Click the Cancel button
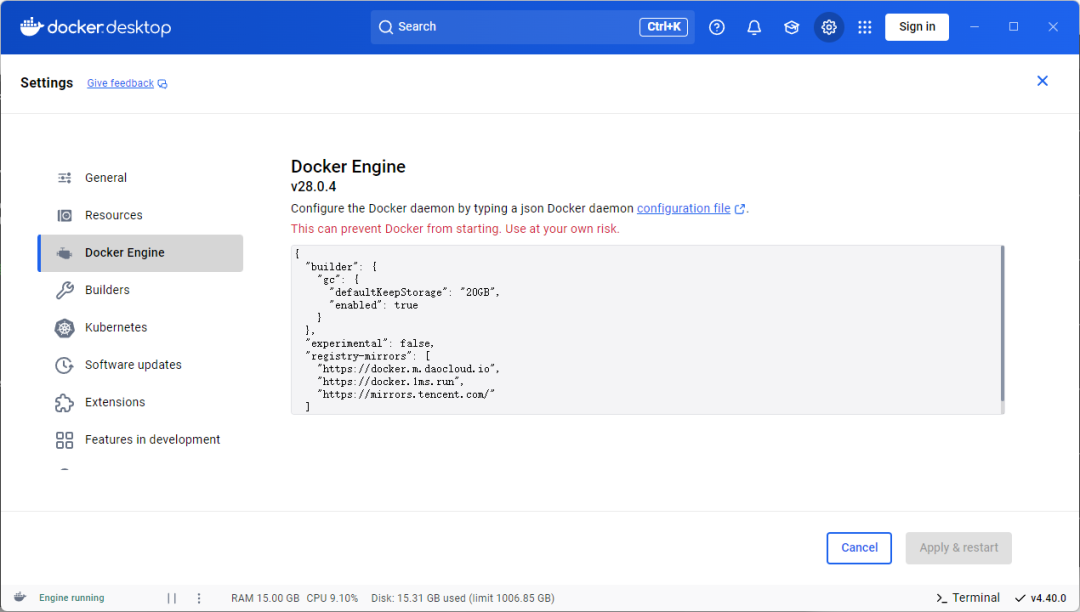This screenshot has width=1080, height=612. tap(859, 548)
